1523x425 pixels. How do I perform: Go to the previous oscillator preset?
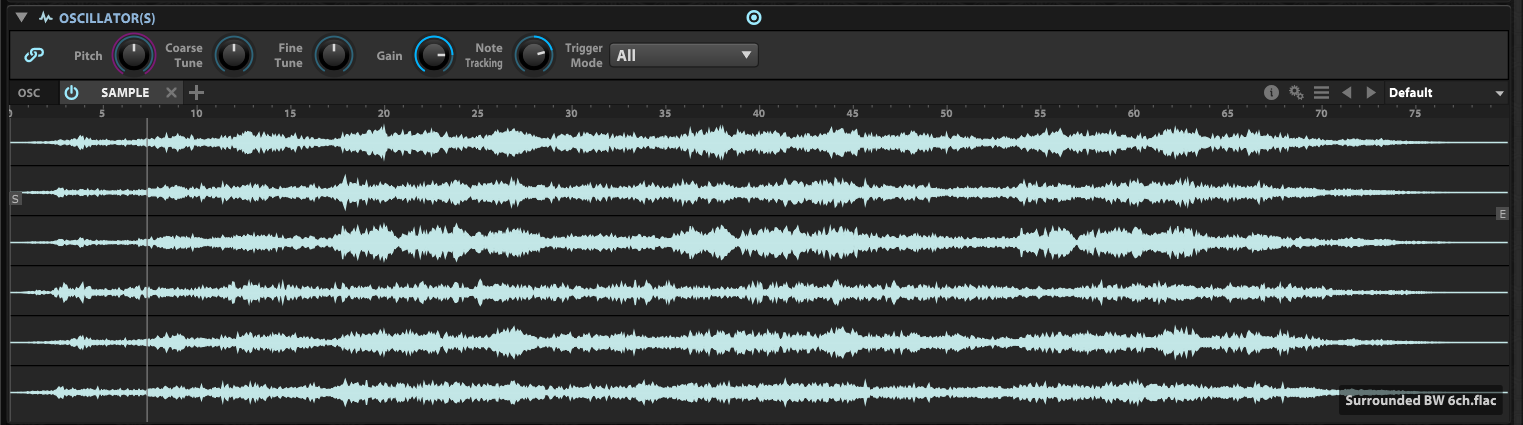tap(1346, 93)
